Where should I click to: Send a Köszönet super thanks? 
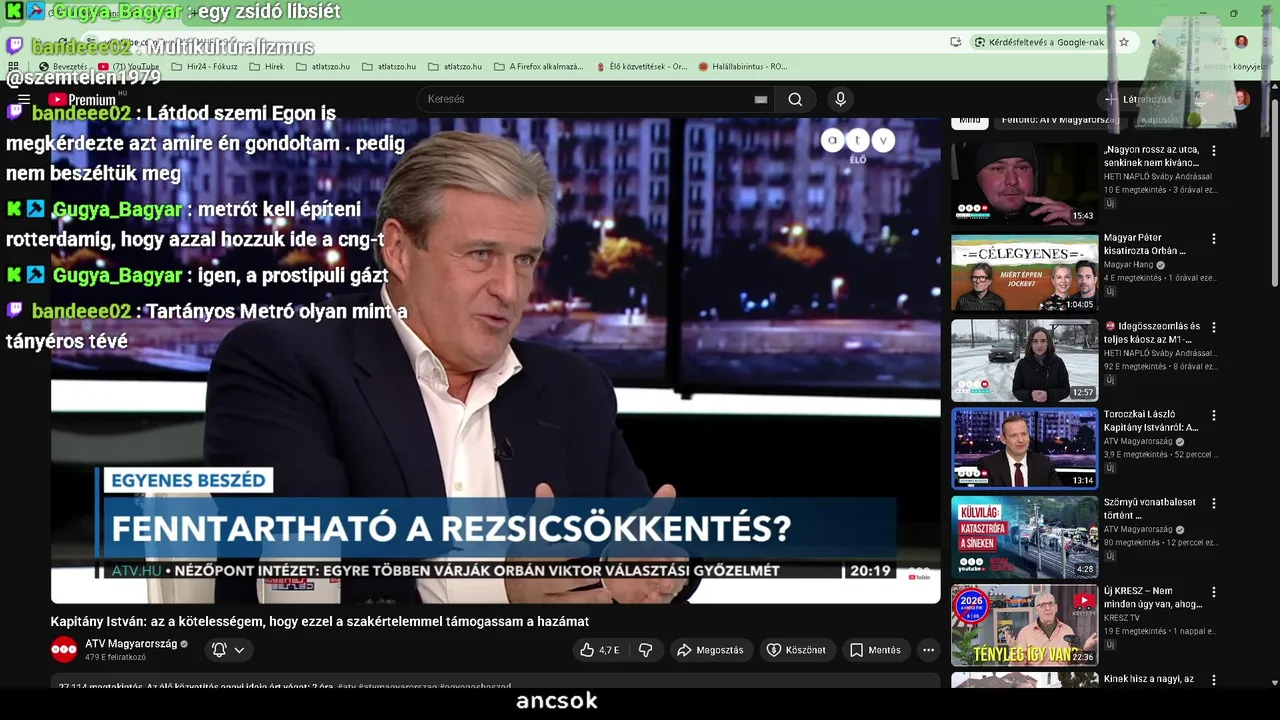tap(796, 650)
